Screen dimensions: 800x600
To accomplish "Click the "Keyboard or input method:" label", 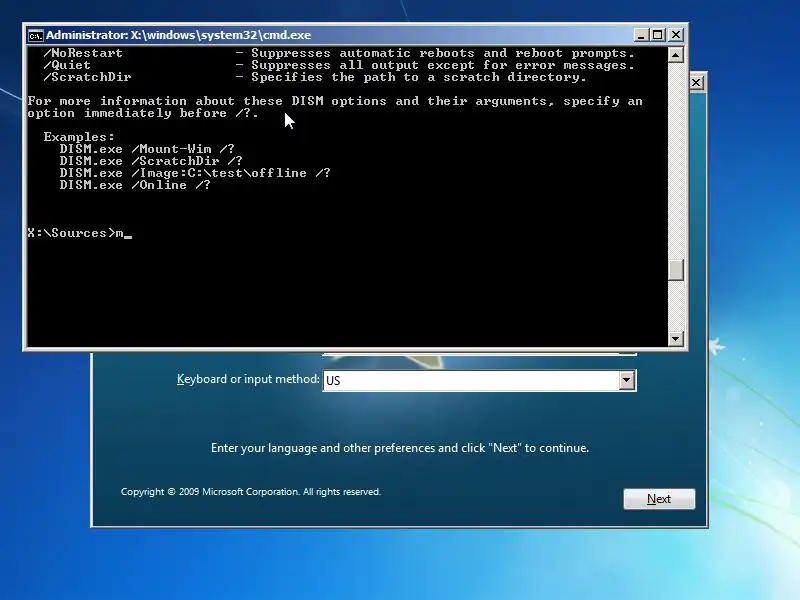I will click(248, 379).
